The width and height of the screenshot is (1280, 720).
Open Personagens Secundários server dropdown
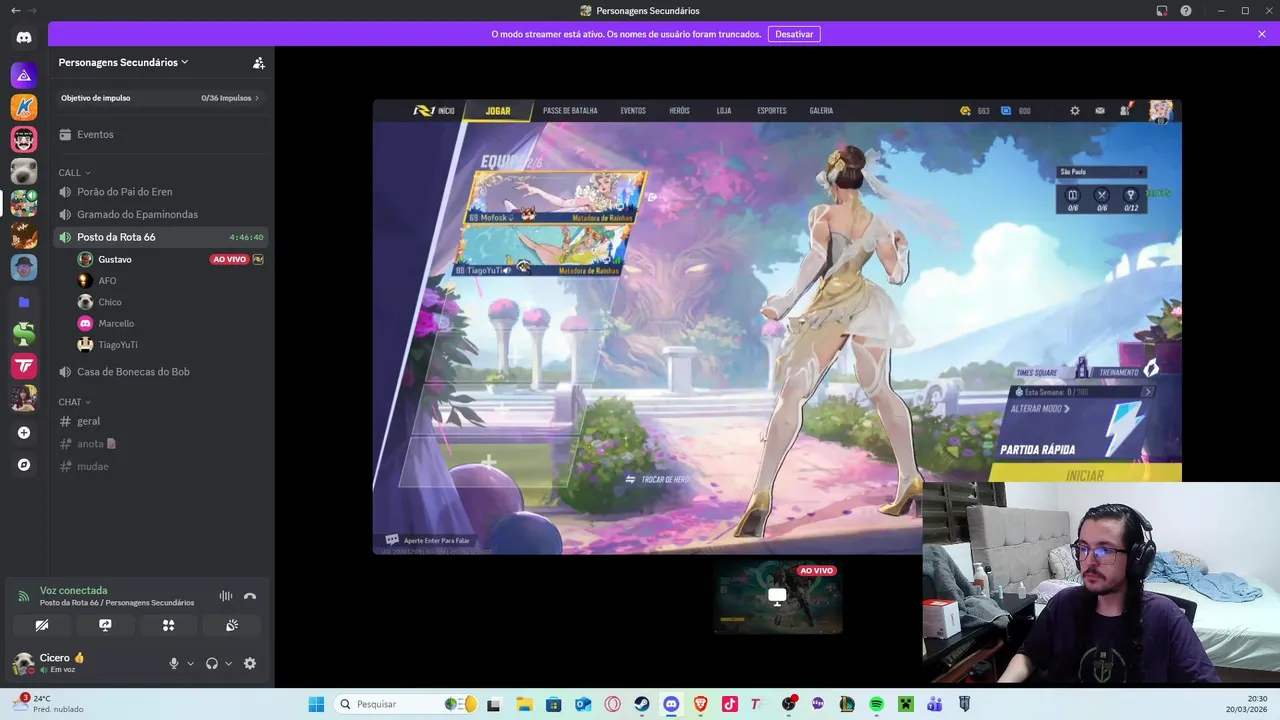pyautogui.click(x=123, y=62)
